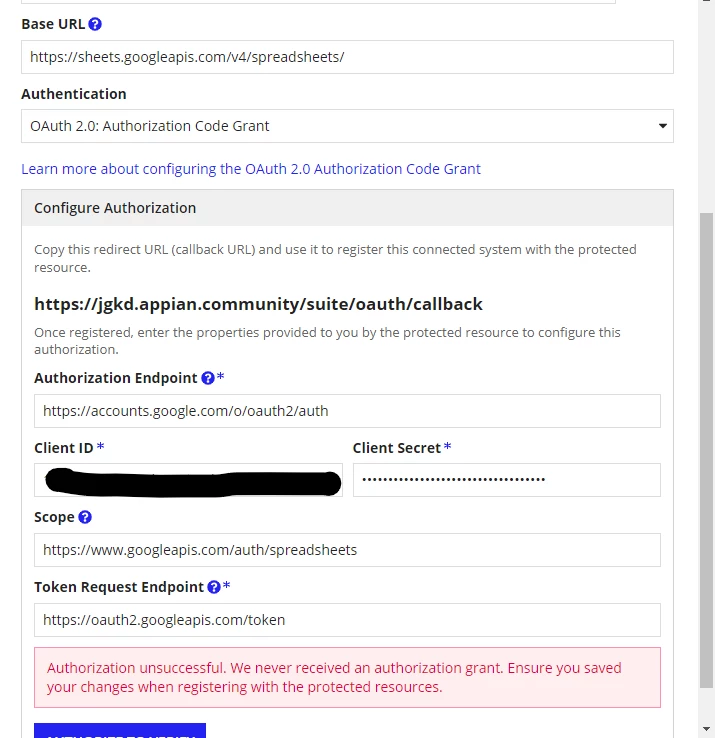Click the scrollbar up arrow
The image size is (715, 738).
[706, 1]
